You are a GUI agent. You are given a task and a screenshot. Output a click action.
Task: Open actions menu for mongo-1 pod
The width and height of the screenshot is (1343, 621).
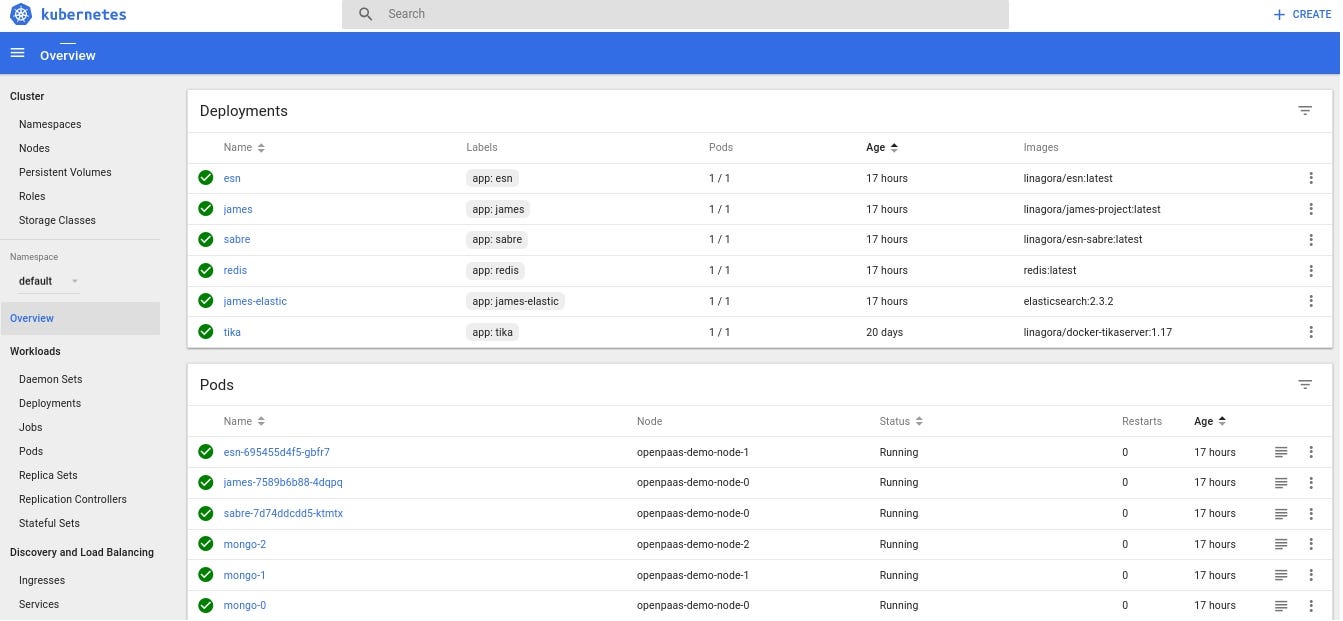tap(1311, 575)
